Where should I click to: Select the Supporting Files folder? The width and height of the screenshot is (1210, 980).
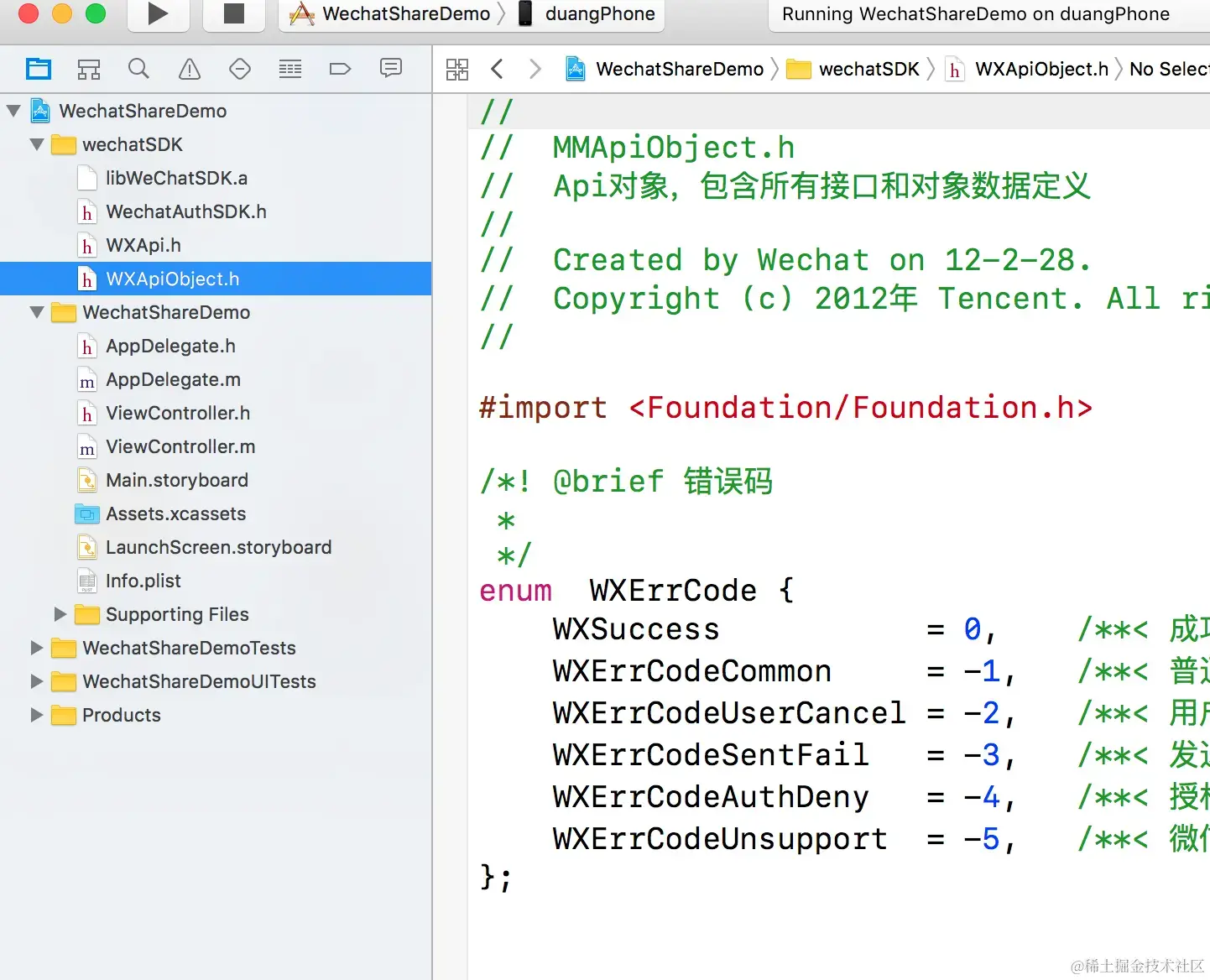coord(216,614)
